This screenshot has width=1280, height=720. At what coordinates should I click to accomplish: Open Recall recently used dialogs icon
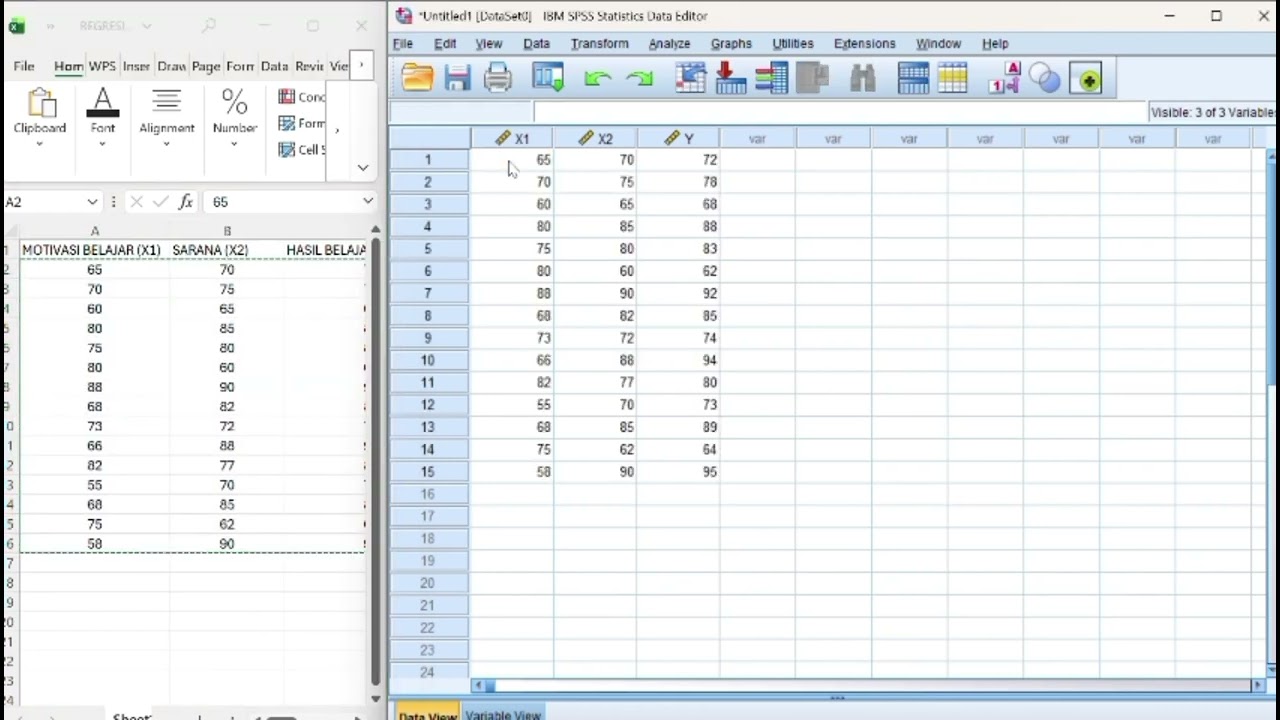pyautogui.click(x=547, y=78)
